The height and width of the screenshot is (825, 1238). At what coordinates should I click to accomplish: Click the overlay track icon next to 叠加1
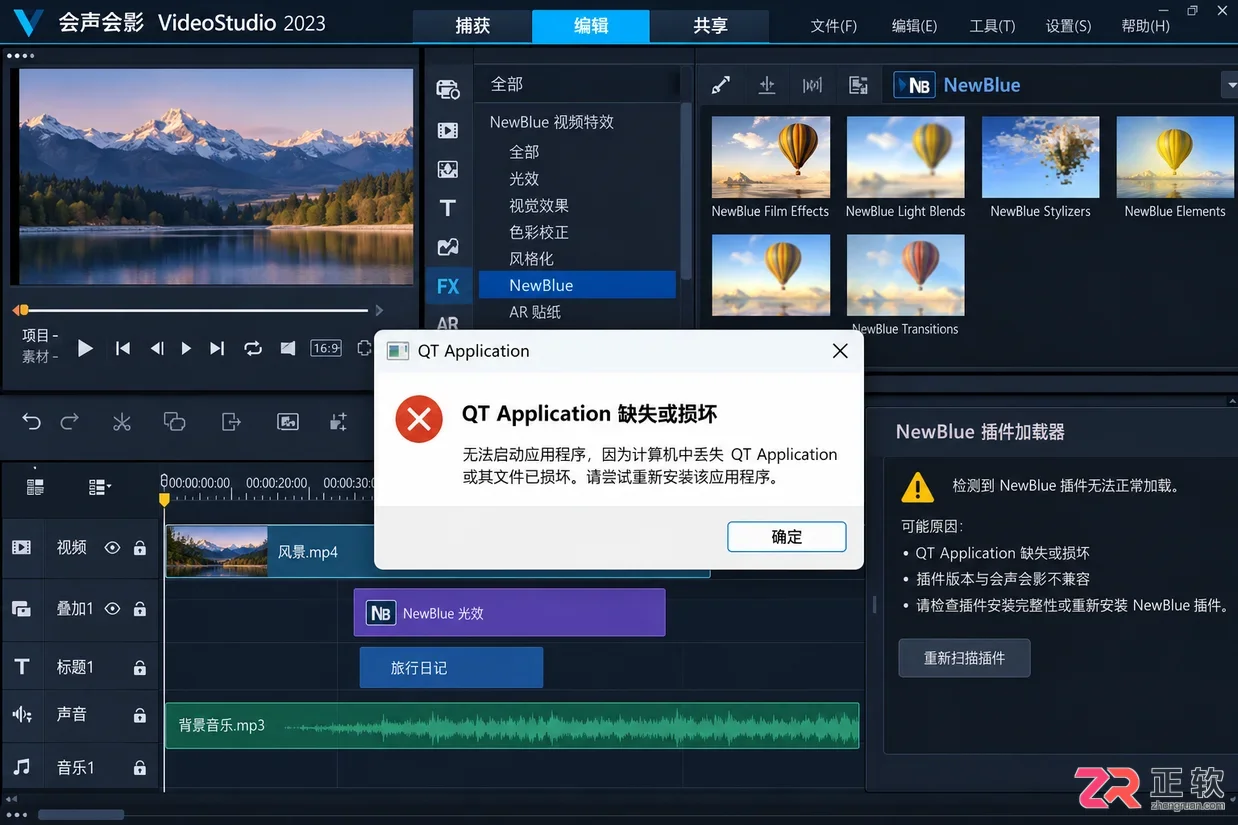(x=22, y=609)
